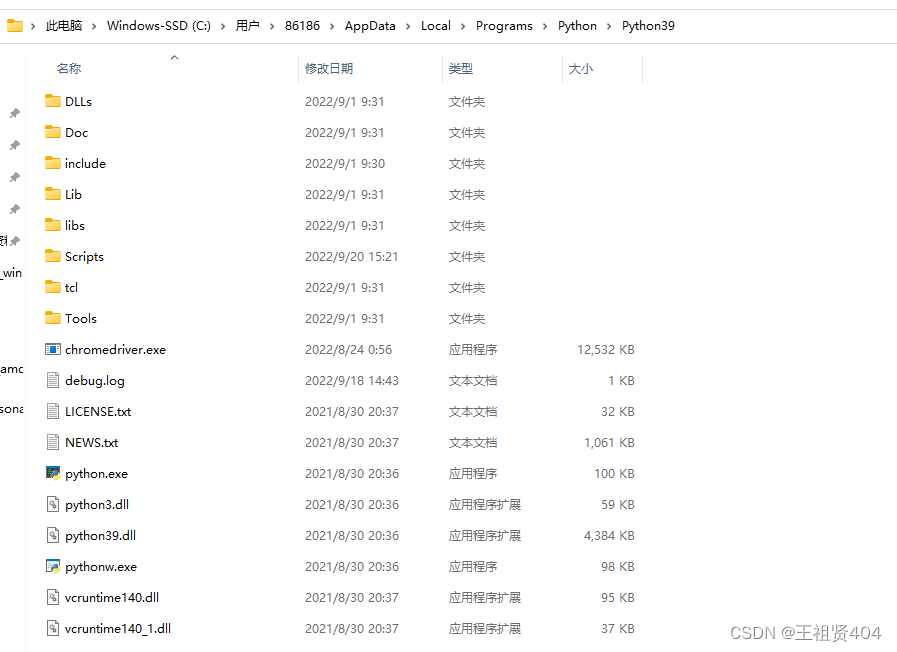Expand chevron after 此电脑 in address bar
This screenshot has height=652, width=897.
(94, 26)
